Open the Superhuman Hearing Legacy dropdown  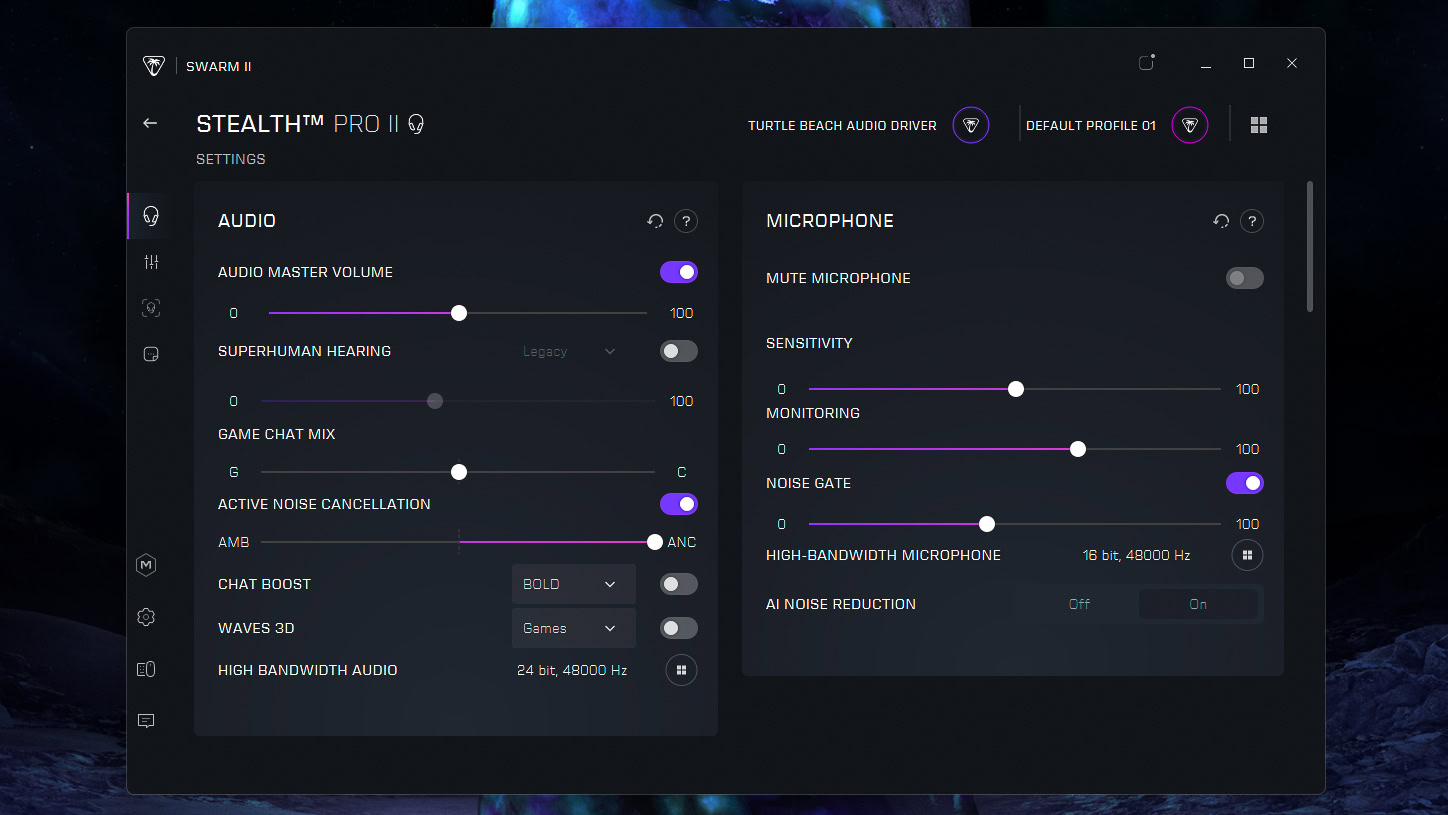pos(570,351)
